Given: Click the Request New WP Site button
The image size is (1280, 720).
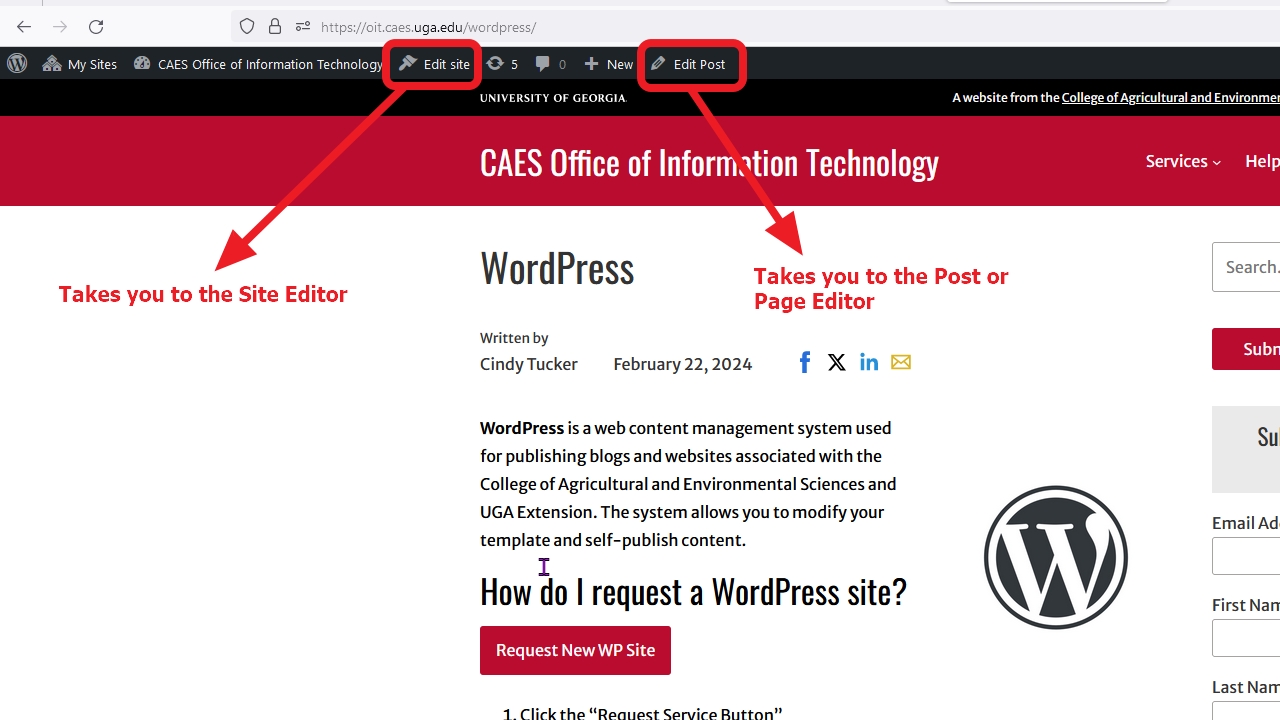Looking at the screenshot, I should click(575, 650).
